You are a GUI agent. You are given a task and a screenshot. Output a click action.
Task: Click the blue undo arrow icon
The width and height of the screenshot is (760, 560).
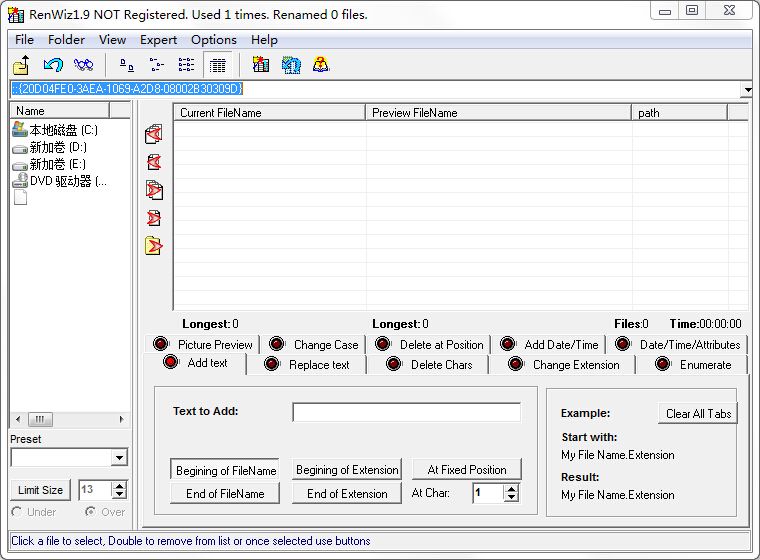[x=53, y=64]
